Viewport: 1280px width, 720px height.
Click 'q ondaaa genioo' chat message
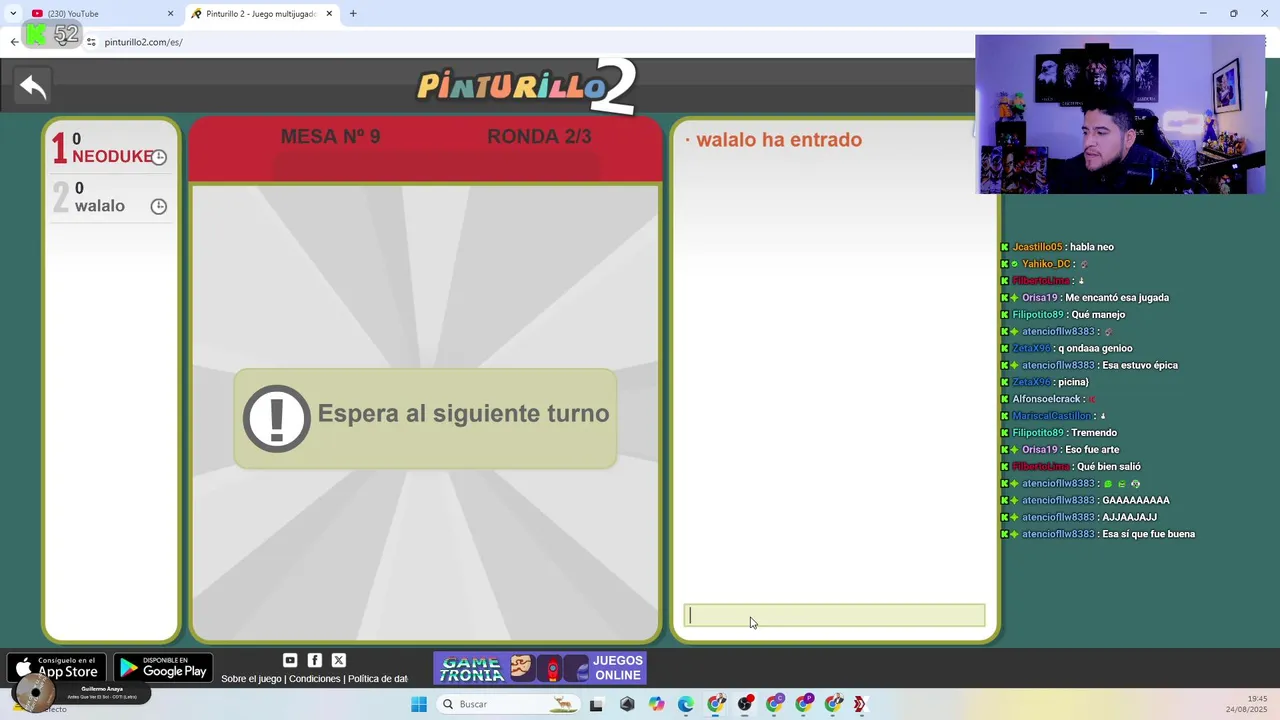1067,349
